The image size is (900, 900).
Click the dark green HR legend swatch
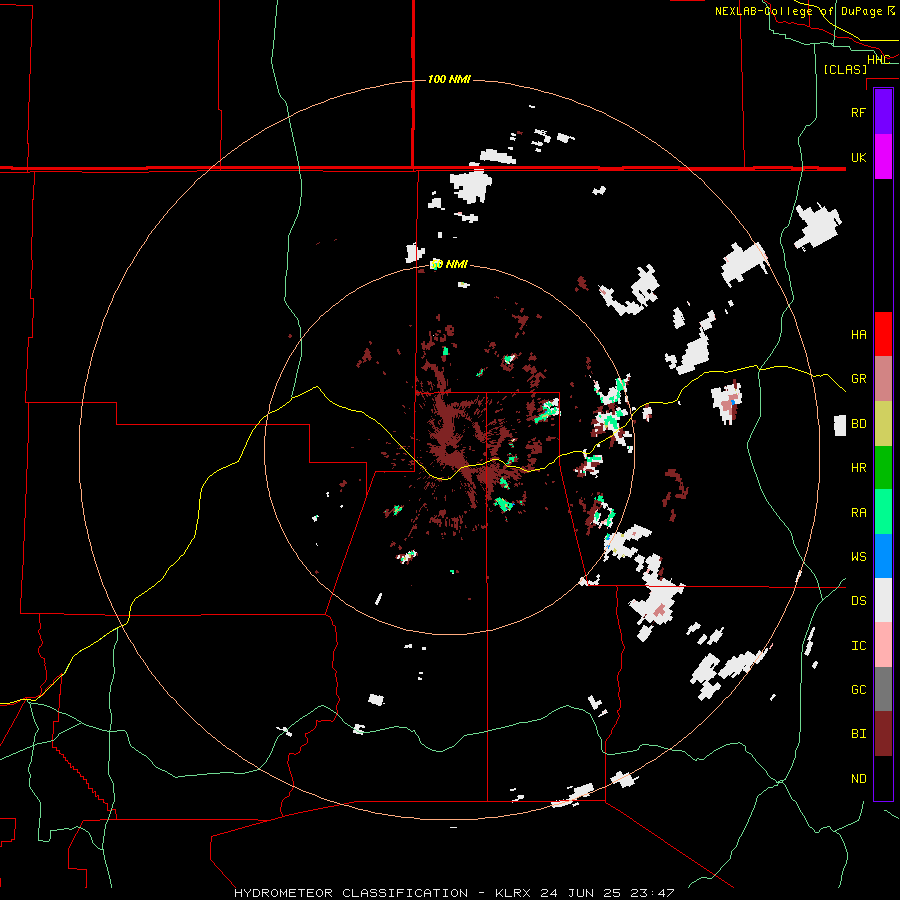[883, 467]
